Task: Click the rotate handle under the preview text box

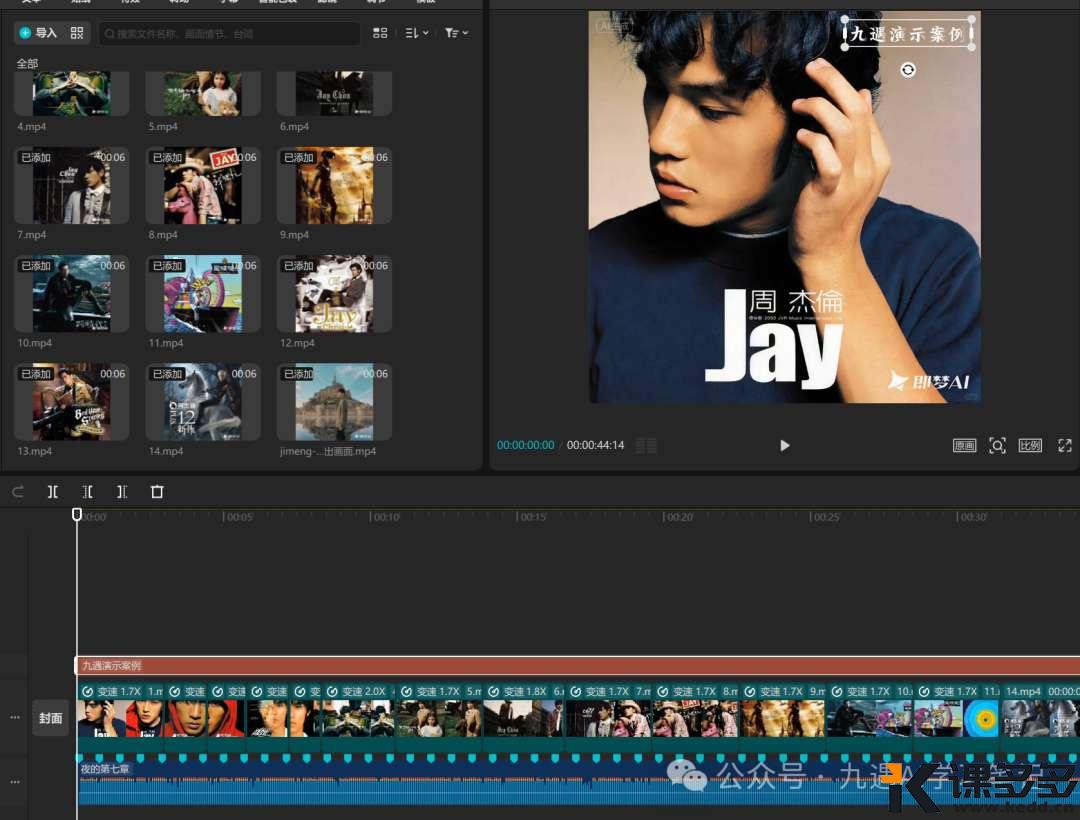Action: pos(908,70)
